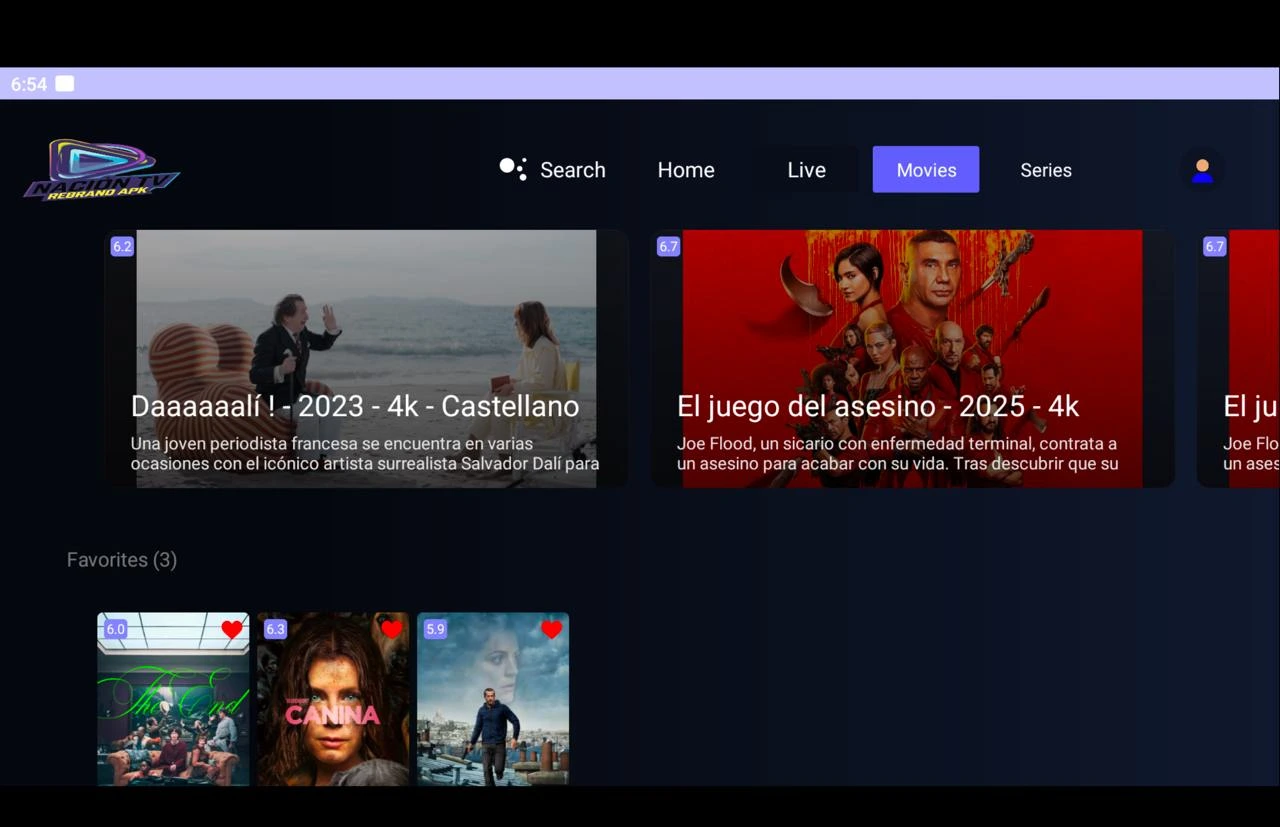Toggle heart on the 5.9-rated movie poster
This screenshot has height=827, width=1280.
(552, 629)
